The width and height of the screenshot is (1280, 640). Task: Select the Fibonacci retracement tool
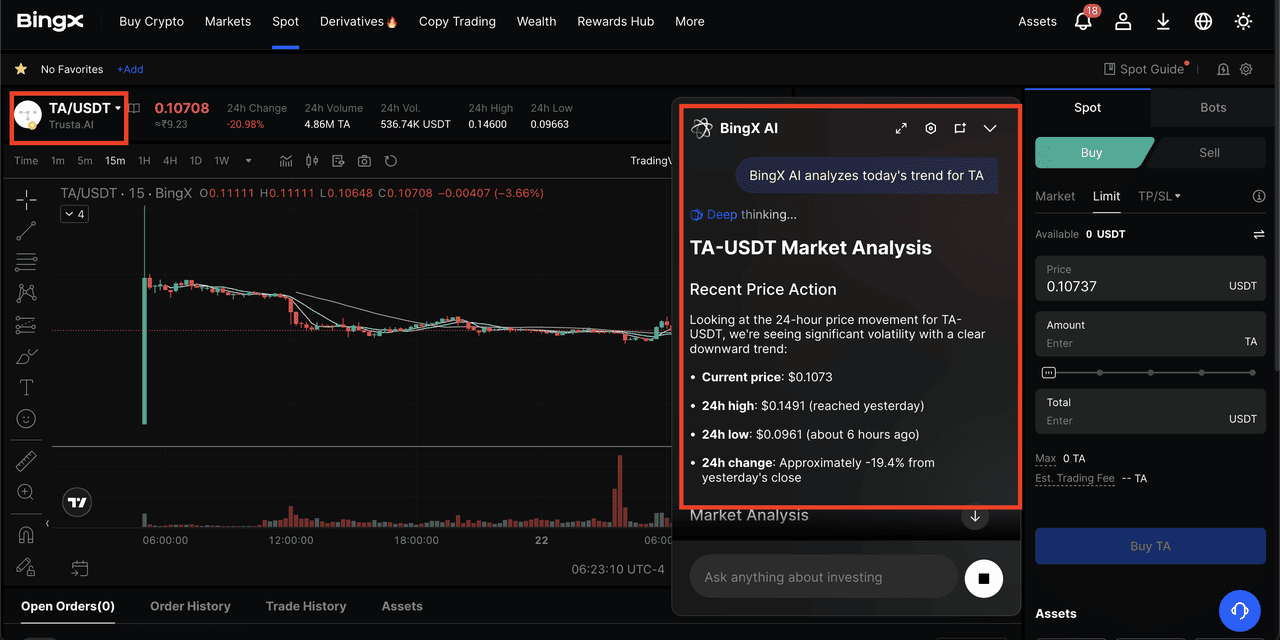click(x=26, y=262)
